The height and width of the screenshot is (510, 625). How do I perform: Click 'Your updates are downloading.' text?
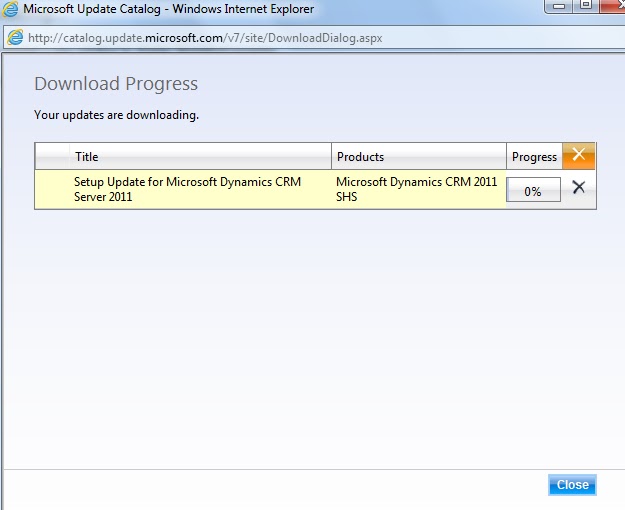click(116, 115)
